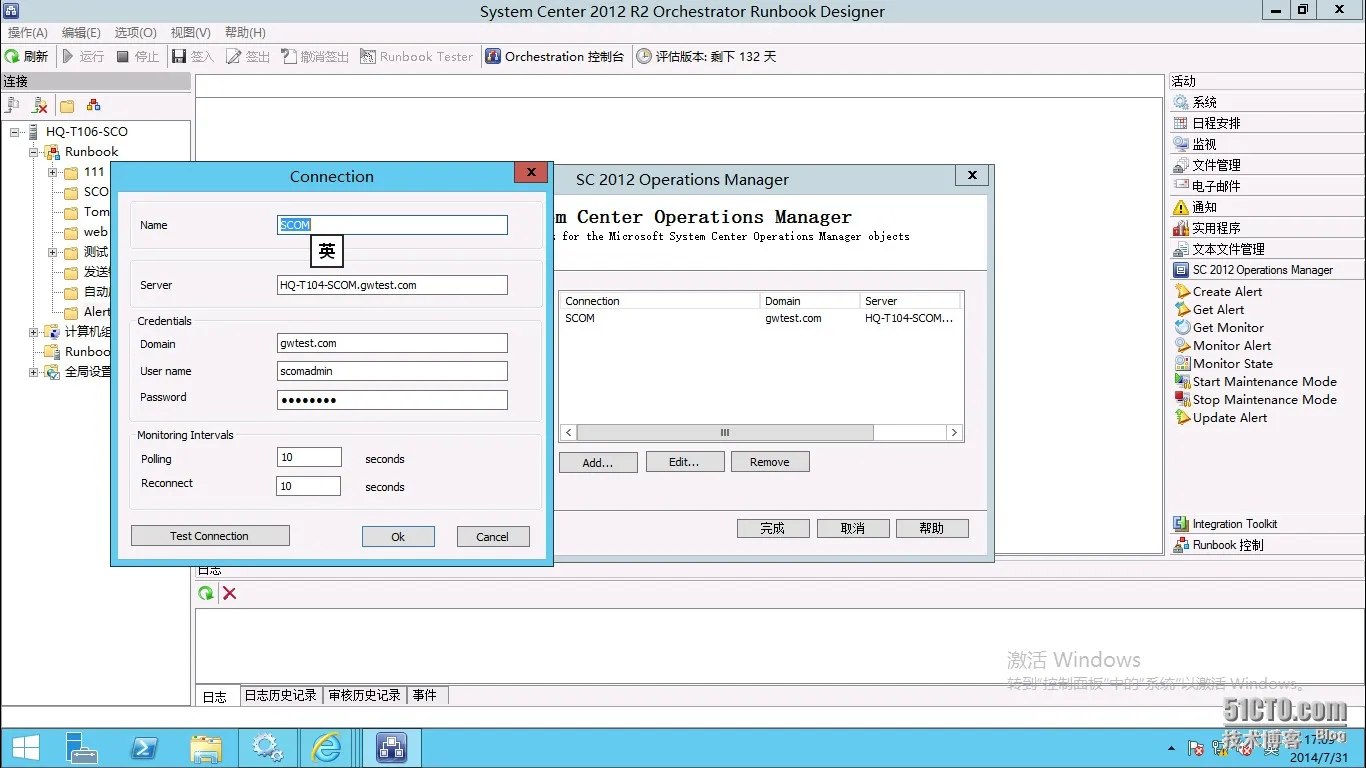1366x768 pixels.
Task: Select the Update Alert activity icon
Action: 1182,418
